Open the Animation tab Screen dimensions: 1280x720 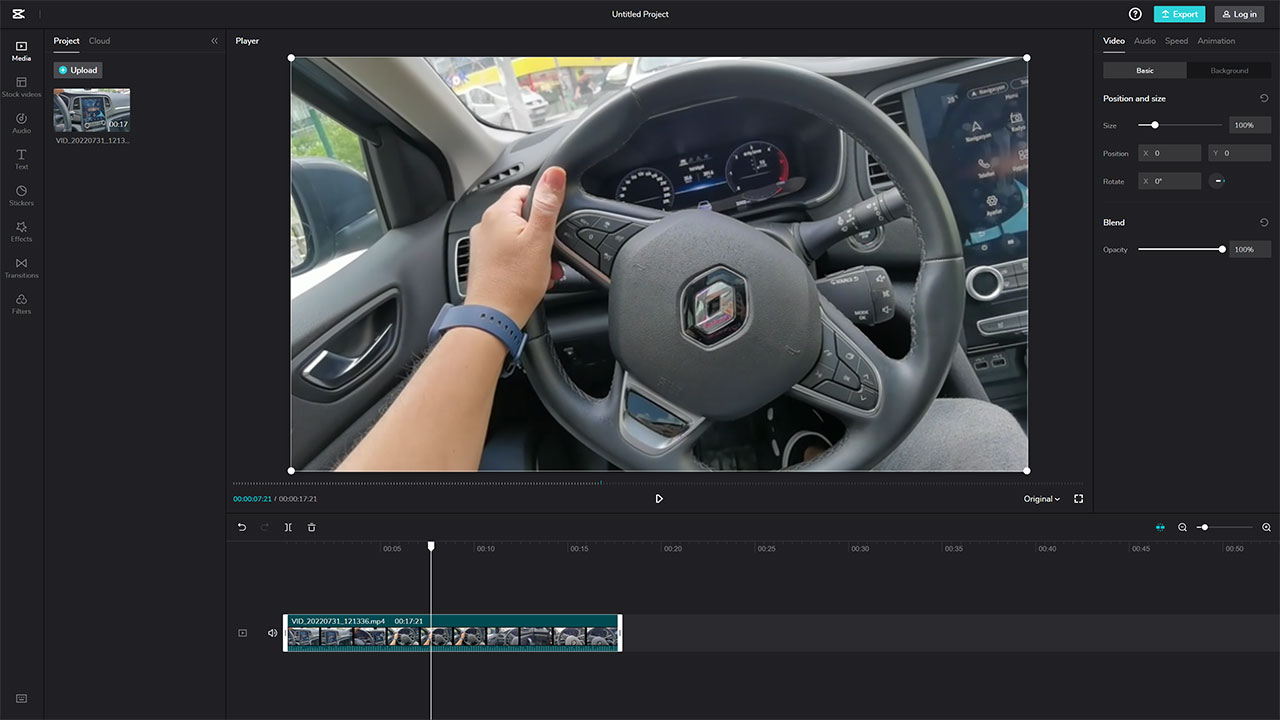point(1216,41)
